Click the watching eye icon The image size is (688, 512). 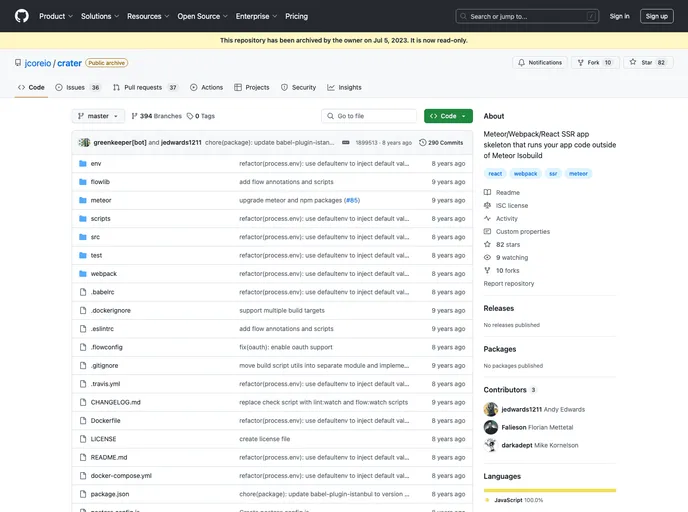coord(487,258)
